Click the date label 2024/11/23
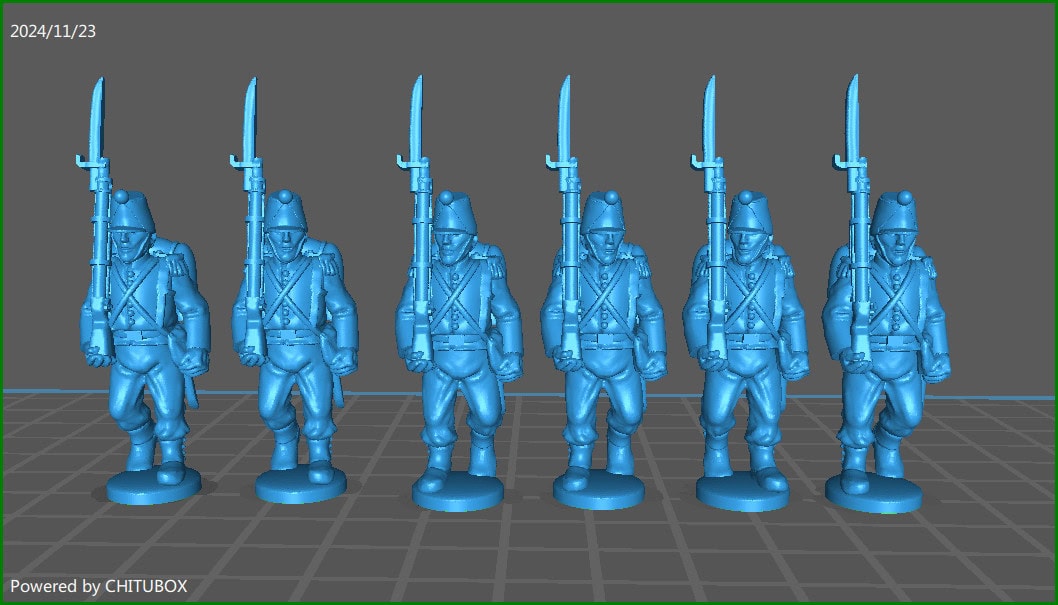 coord(53,31)
